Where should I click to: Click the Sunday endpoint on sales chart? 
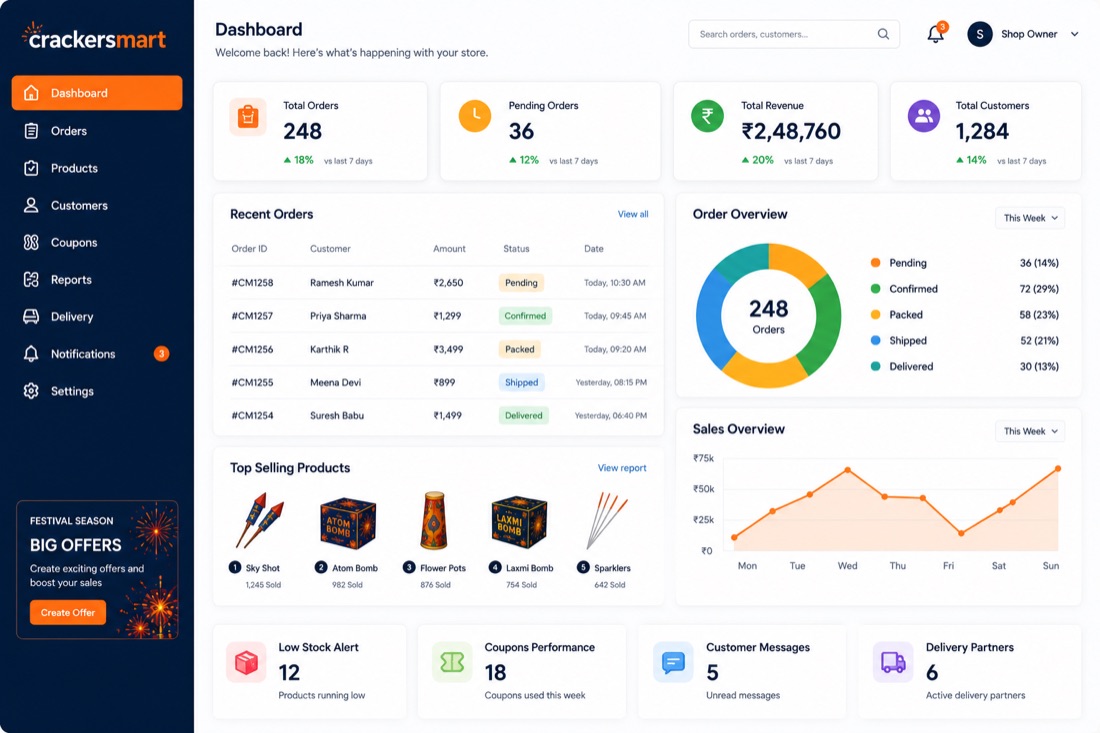coord(1058,468)
